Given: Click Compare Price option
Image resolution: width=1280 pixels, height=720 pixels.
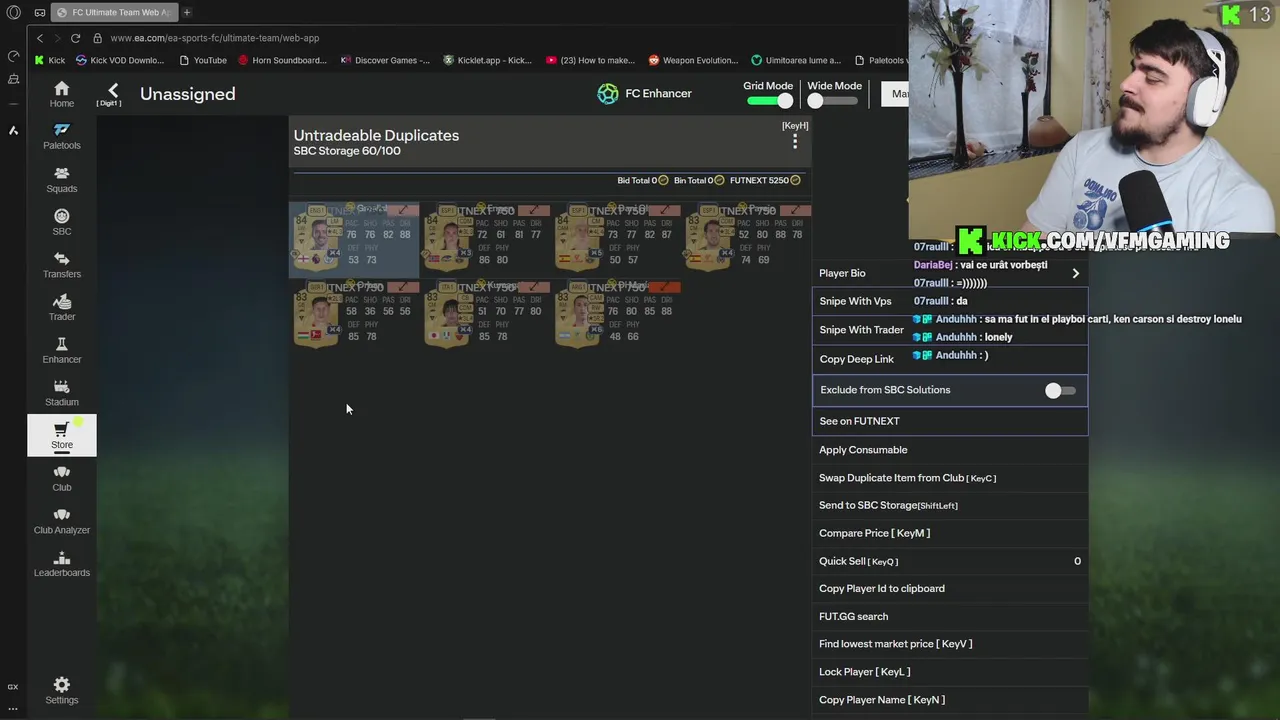Looking at the screenshot, I should pos(950,533).
